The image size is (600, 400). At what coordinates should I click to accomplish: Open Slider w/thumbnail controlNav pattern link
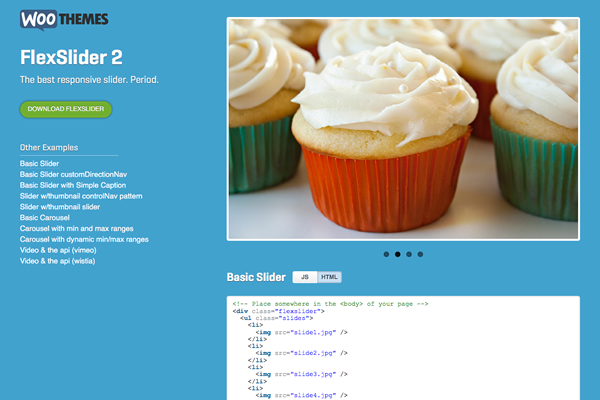[81, 196]
